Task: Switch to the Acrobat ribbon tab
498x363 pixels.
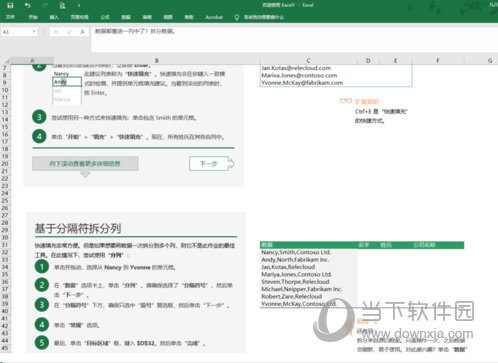Action: 214,17
